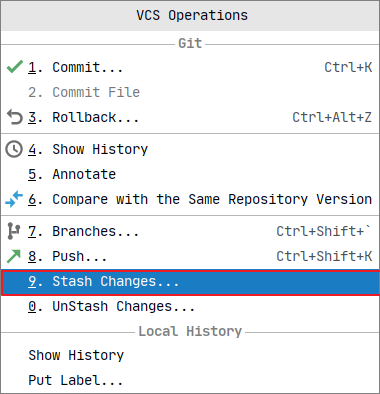The image size is (380, 394).
Task: Click the Branches fork icon
Action: [14, 231]
